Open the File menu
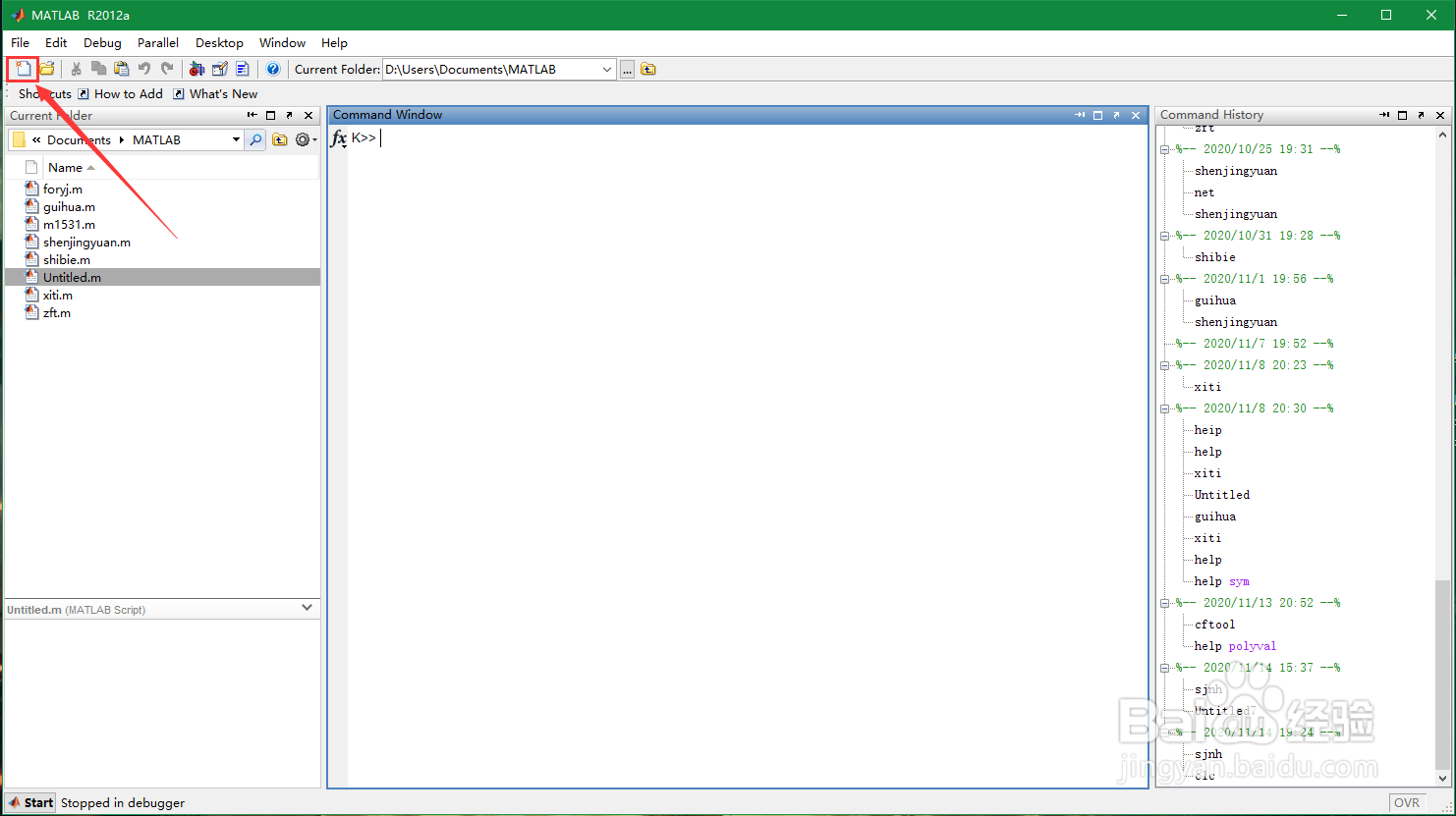 (20, 42)
